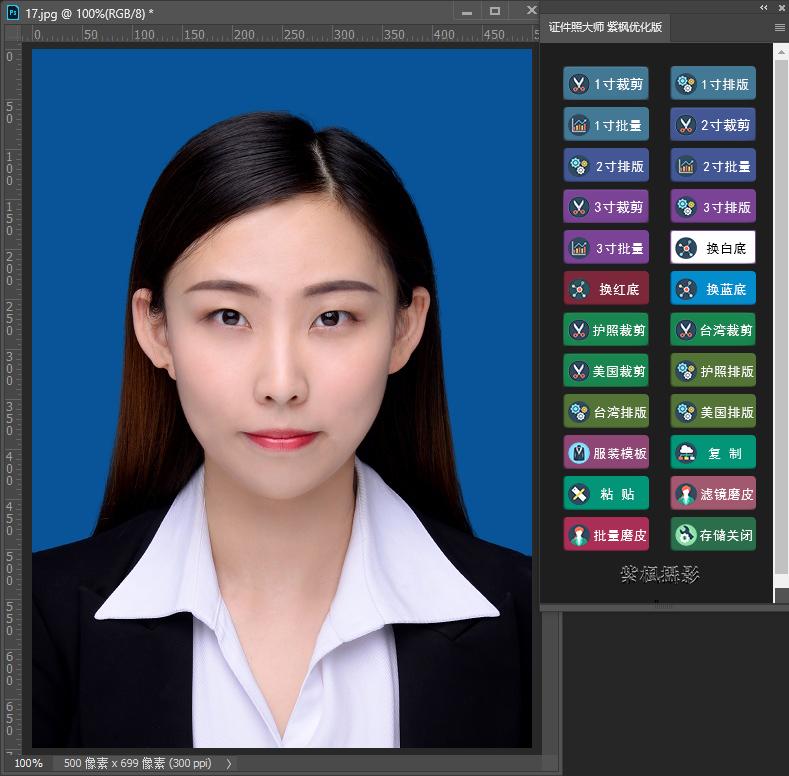
Task: Click the 2寸裁剪 crop button
Action: pyautogui.click(x=713, y=124)
